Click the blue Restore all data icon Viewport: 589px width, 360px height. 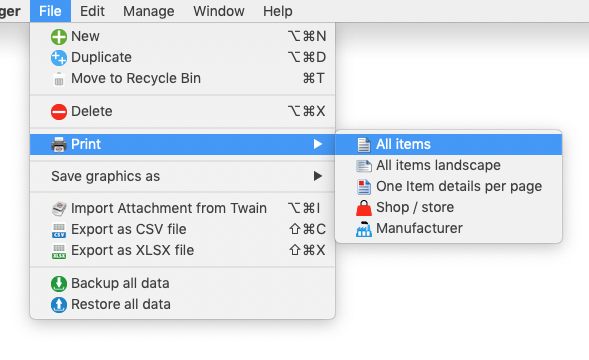tap(59, 305)
